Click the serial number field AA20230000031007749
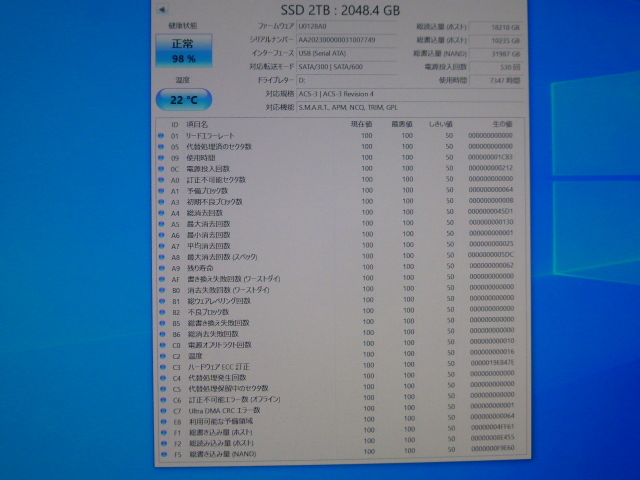Viewport: 640px width, 480px height. (x=347, y=40)
